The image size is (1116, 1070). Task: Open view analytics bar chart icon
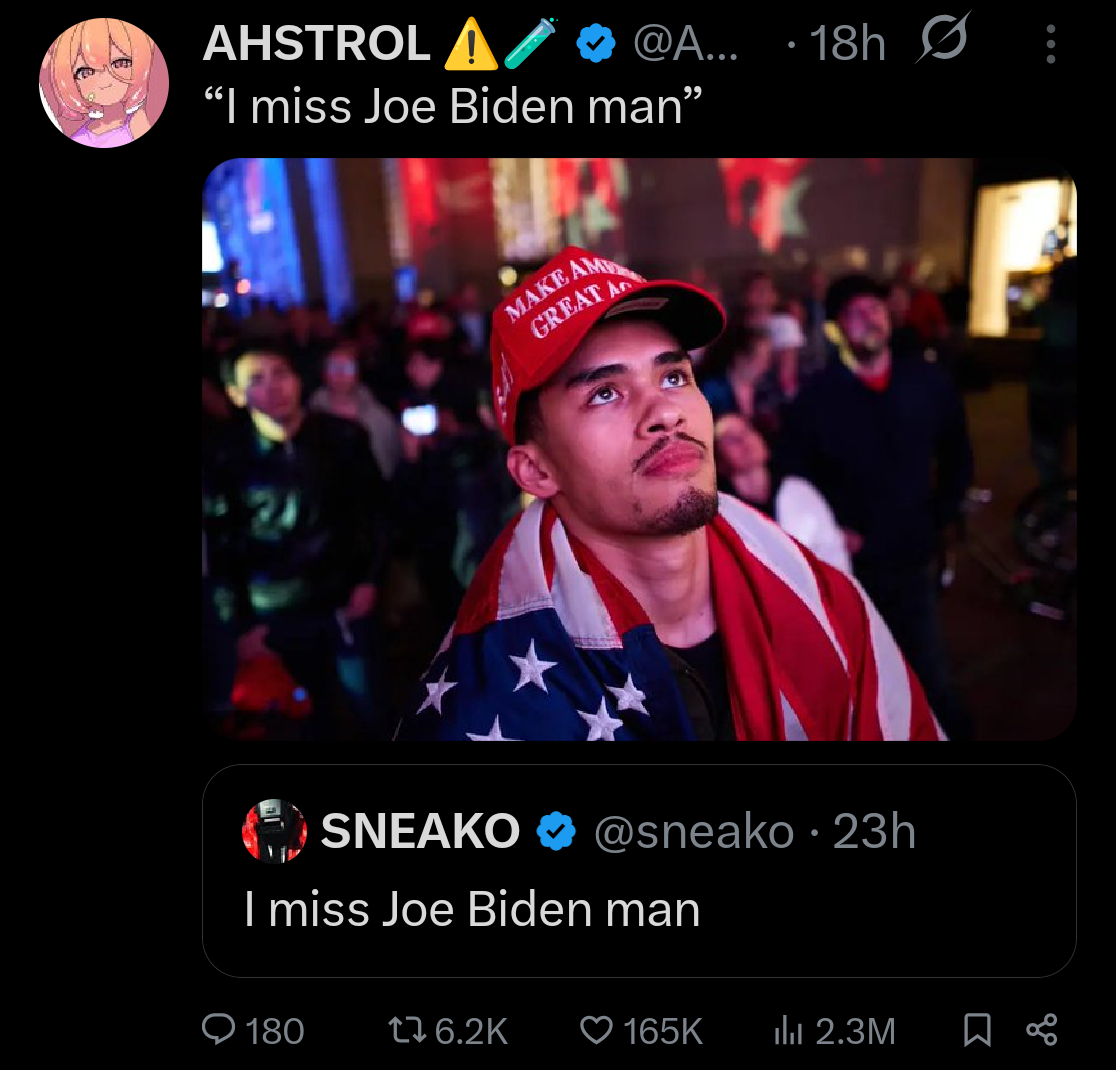pos(788,1030)
